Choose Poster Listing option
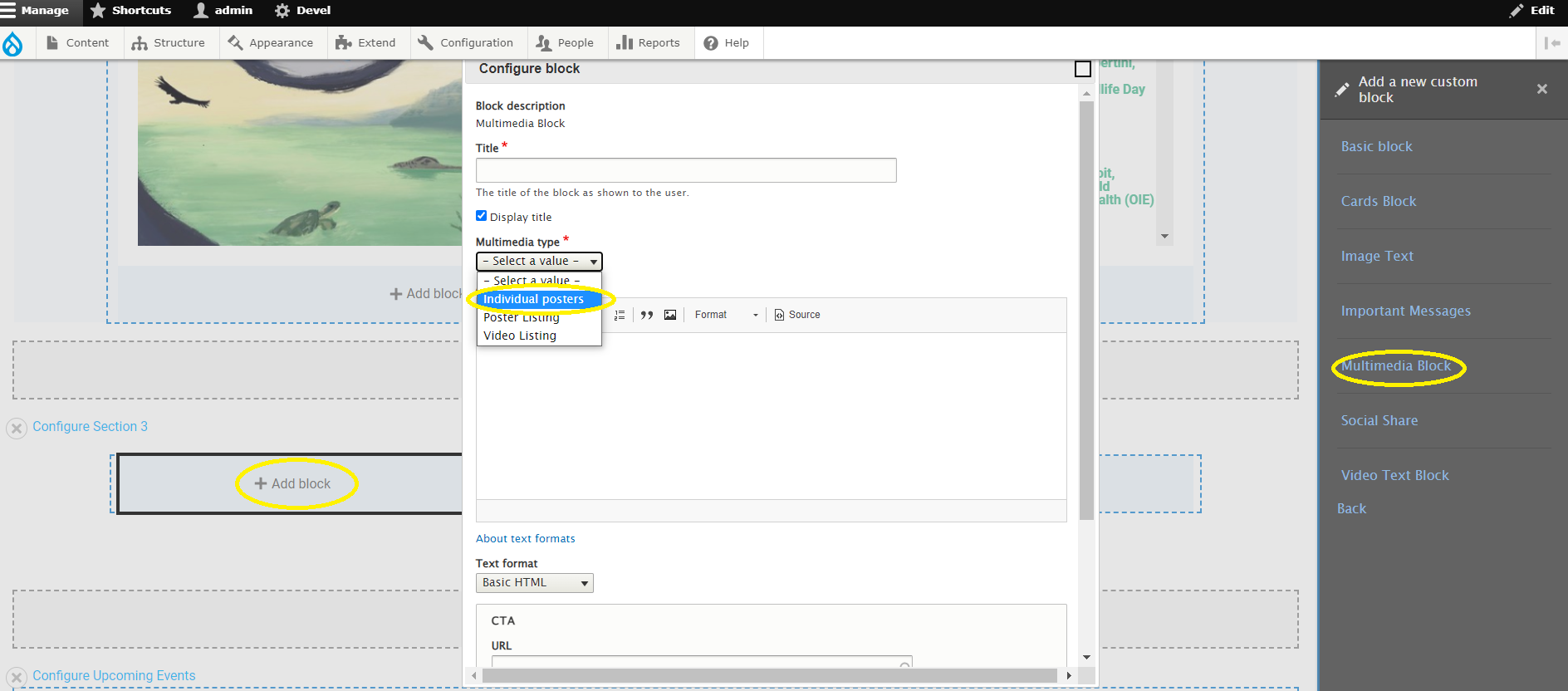1568x691 pixels. tap(539, 317)
